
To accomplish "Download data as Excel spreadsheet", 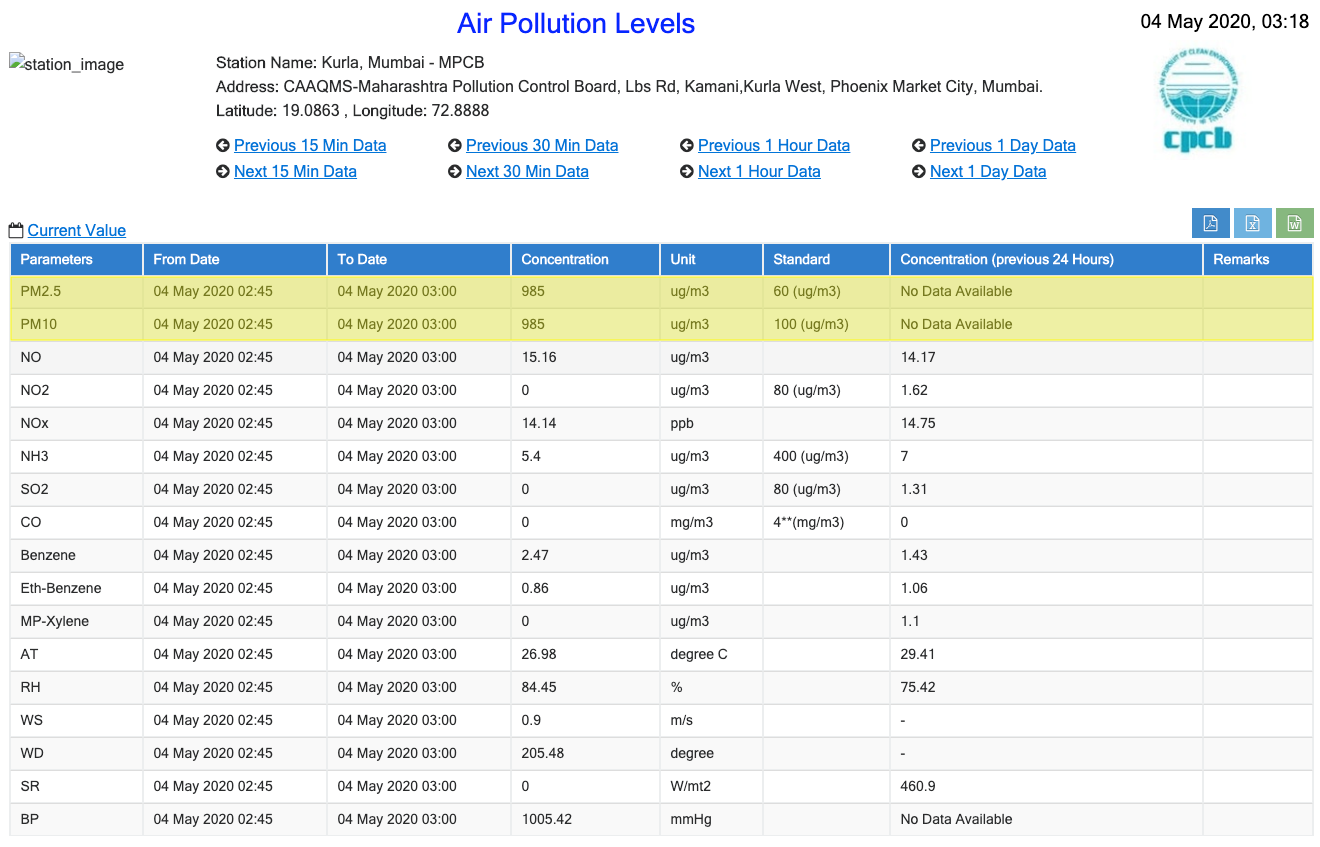I will [1252, 223].
